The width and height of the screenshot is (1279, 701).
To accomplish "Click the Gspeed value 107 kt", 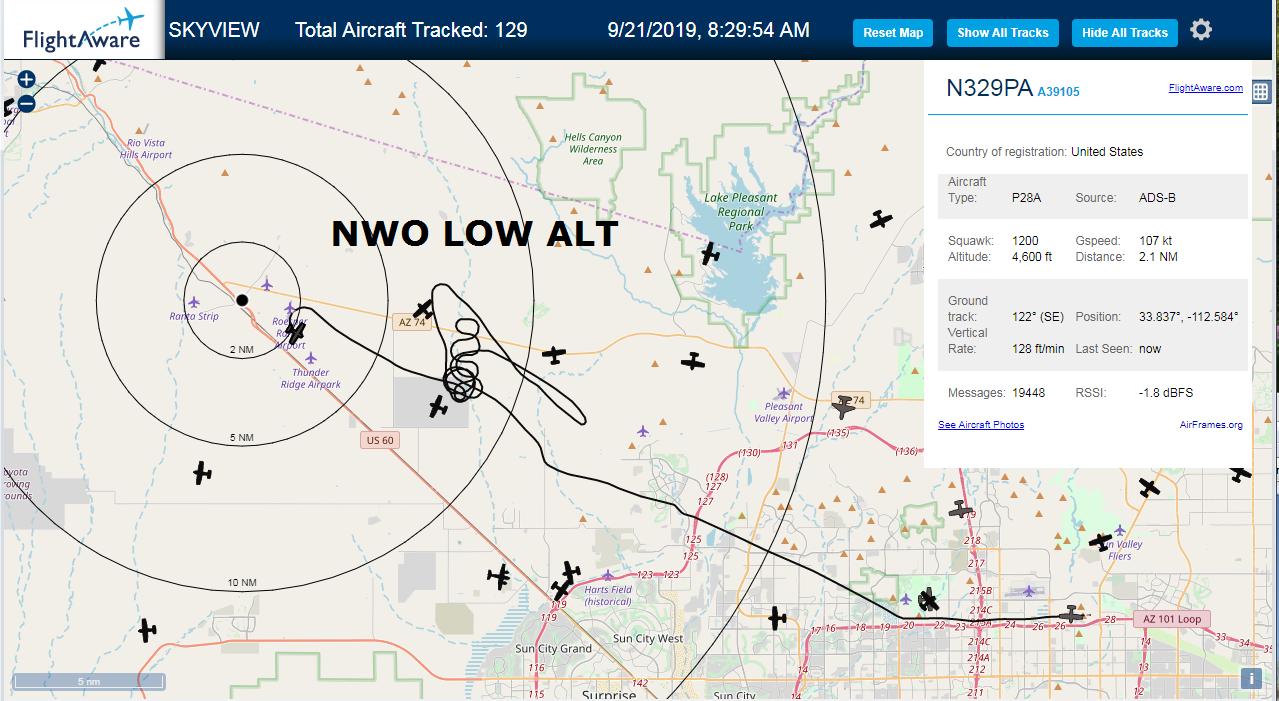I will (1155, 241).
